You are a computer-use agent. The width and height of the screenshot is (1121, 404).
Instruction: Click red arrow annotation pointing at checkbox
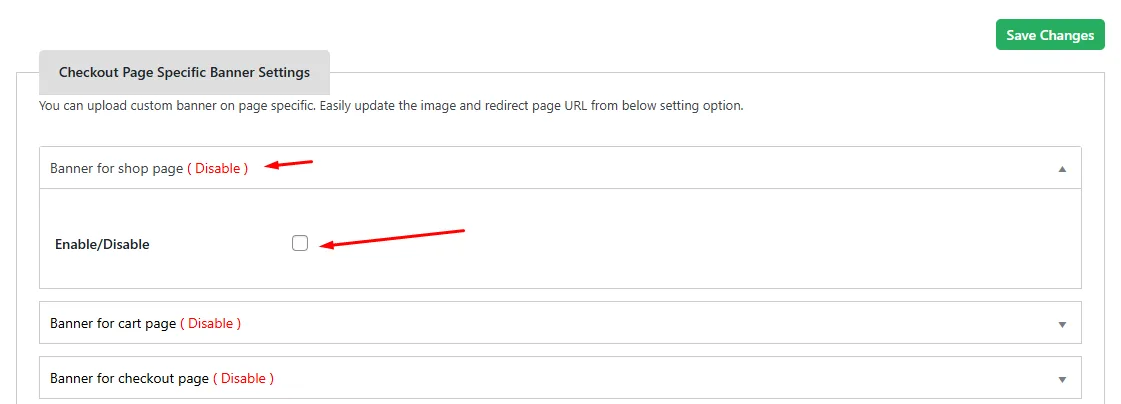392,238
